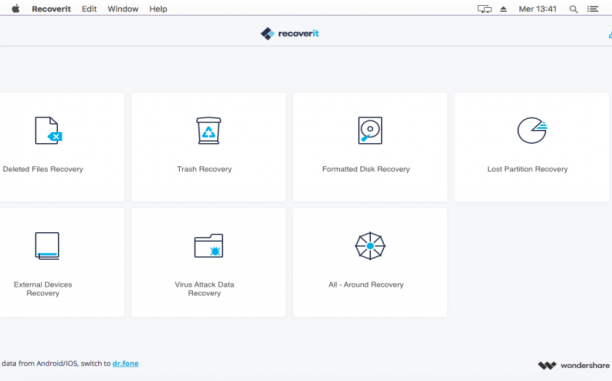The width and height of the screenshot is (612, 381).
Task: Open Trash Recovery recycle bin icon
Action: [x=208, y=131]
